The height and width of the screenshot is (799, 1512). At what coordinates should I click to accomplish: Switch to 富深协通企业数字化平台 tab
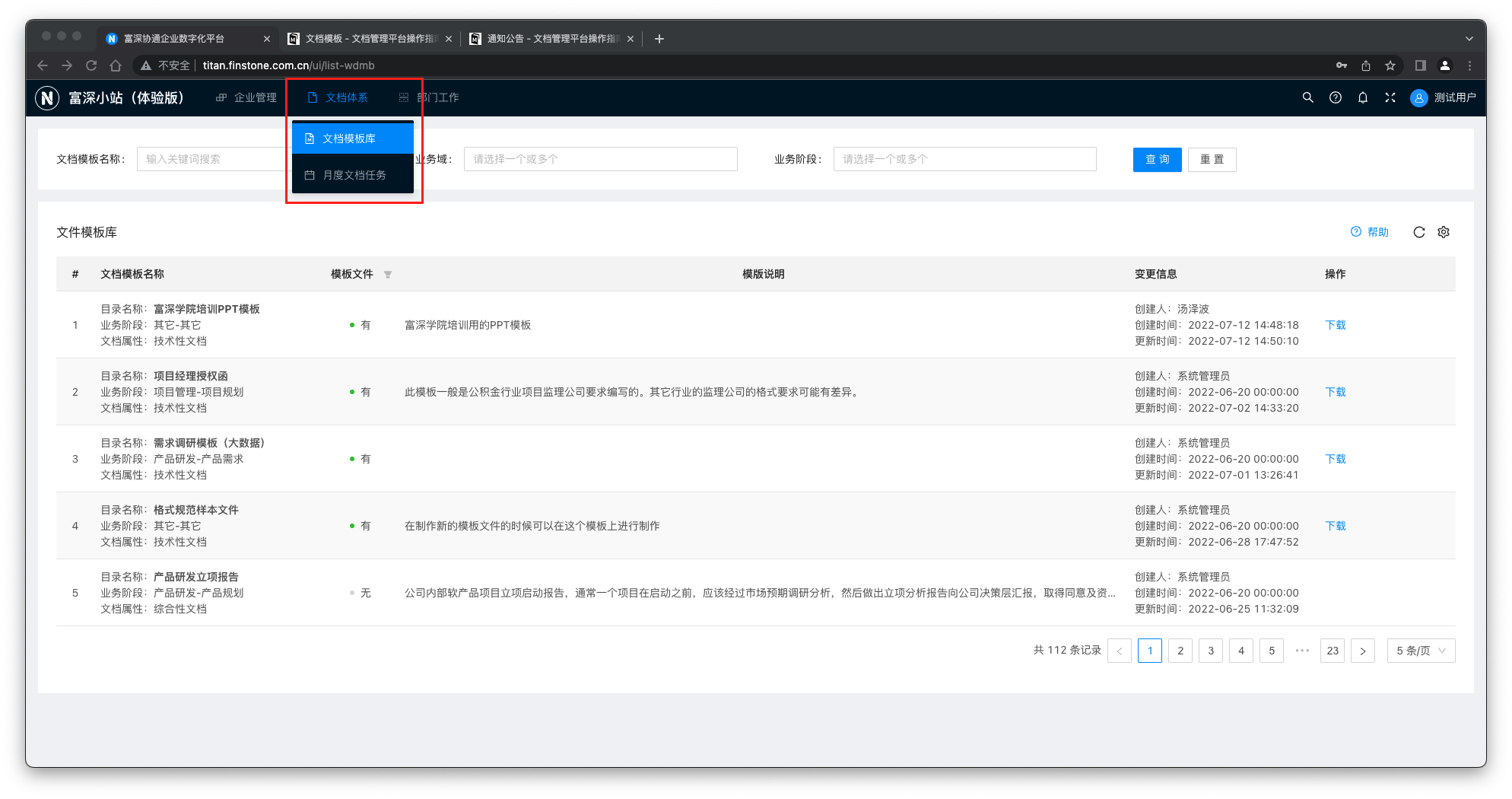[188, 39]
